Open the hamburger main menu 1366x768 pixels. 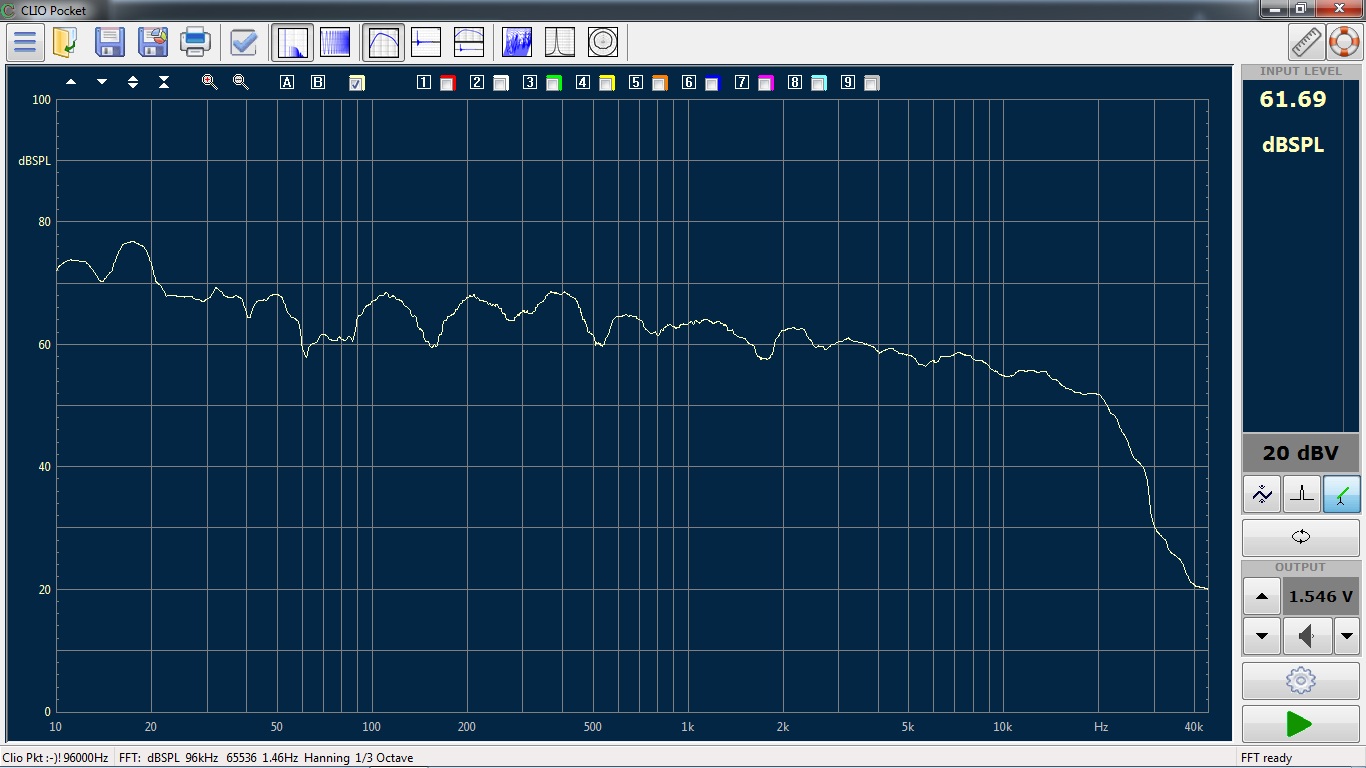pyautogui.click(x=25, y=42)
